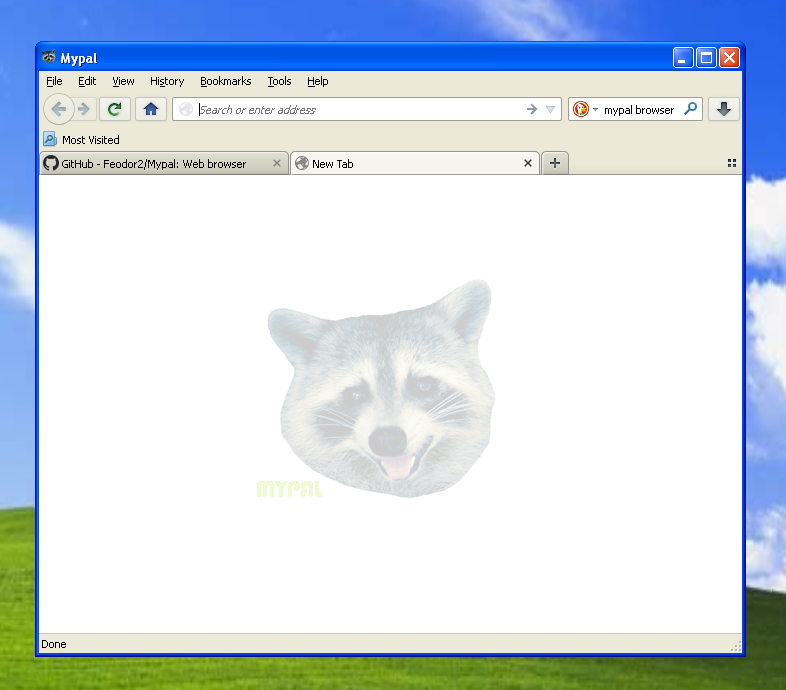Click the resize grip in status bar corner
786x690 pixels.
(736, 647)
